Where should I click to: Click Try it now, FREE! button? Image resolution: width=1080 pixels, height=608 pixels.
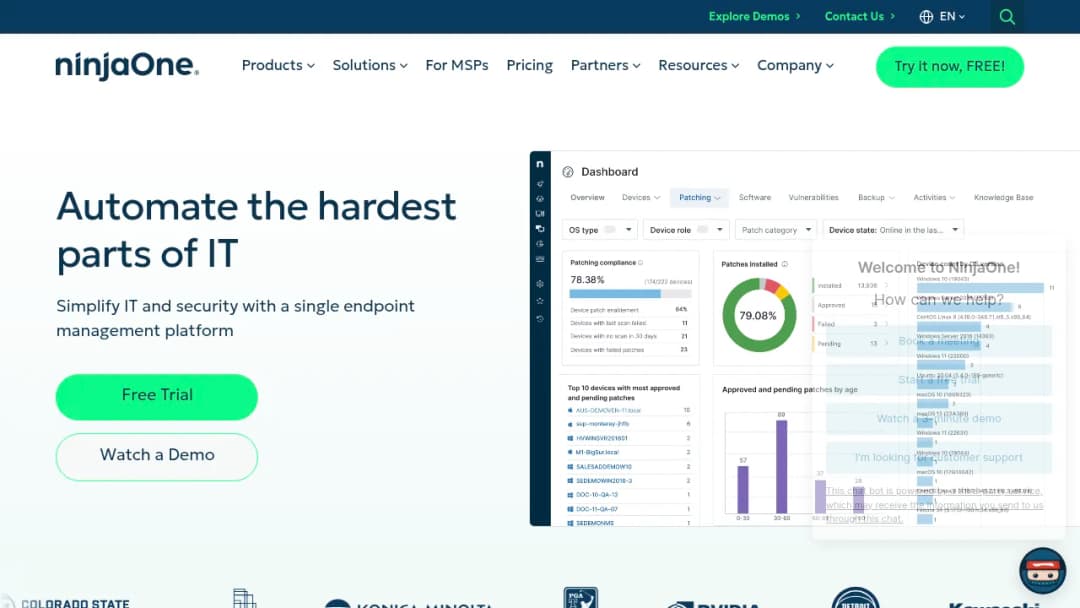pos(949,67)
